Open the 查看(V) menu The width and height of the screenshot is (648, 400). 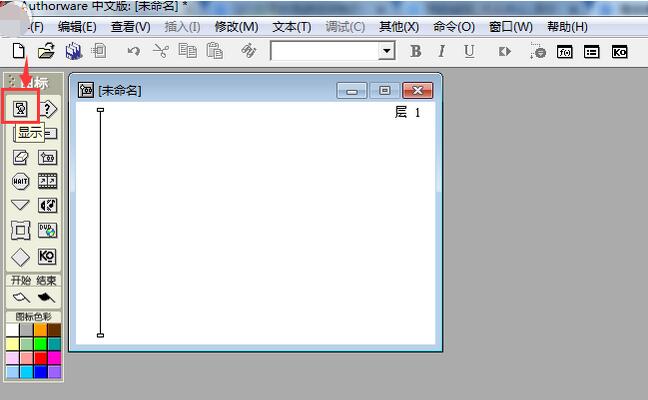[x=131, y=27]
